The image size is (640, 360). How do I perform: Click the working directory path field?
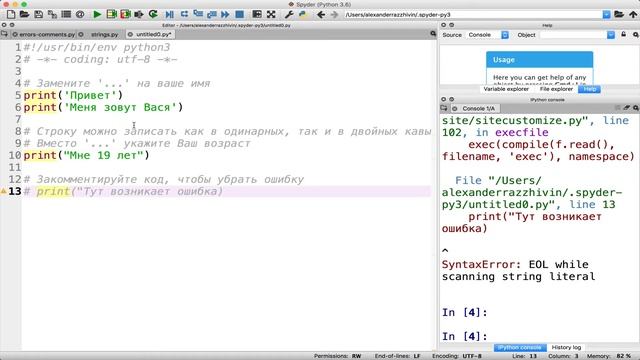[473, 15]
